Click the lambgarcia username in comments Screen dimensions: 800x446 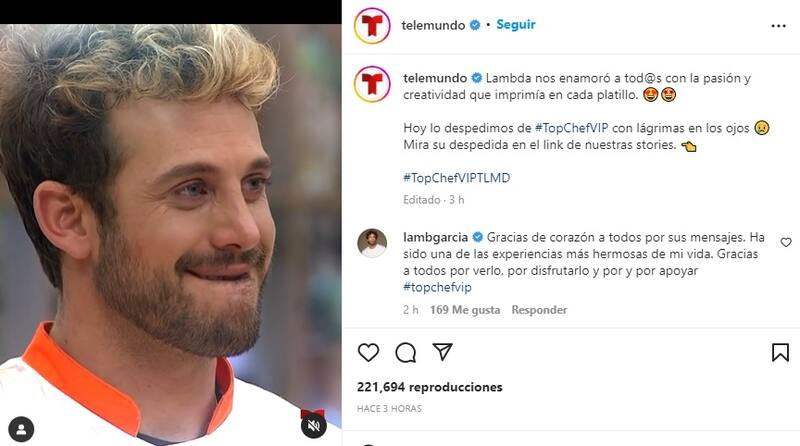point(435,237)
